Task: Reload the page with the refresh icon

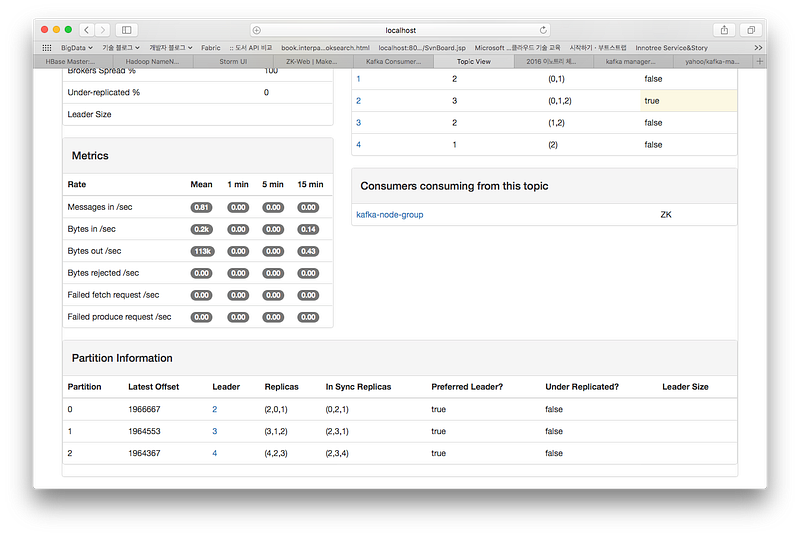Action: (x=543, y=30)
